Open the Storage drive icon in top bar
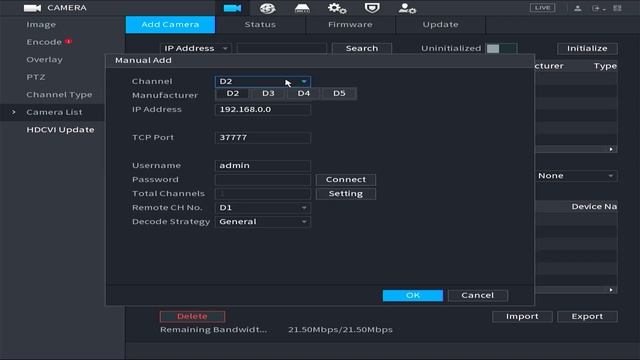Screen dimensions: 640x360 tap(302, 8)
